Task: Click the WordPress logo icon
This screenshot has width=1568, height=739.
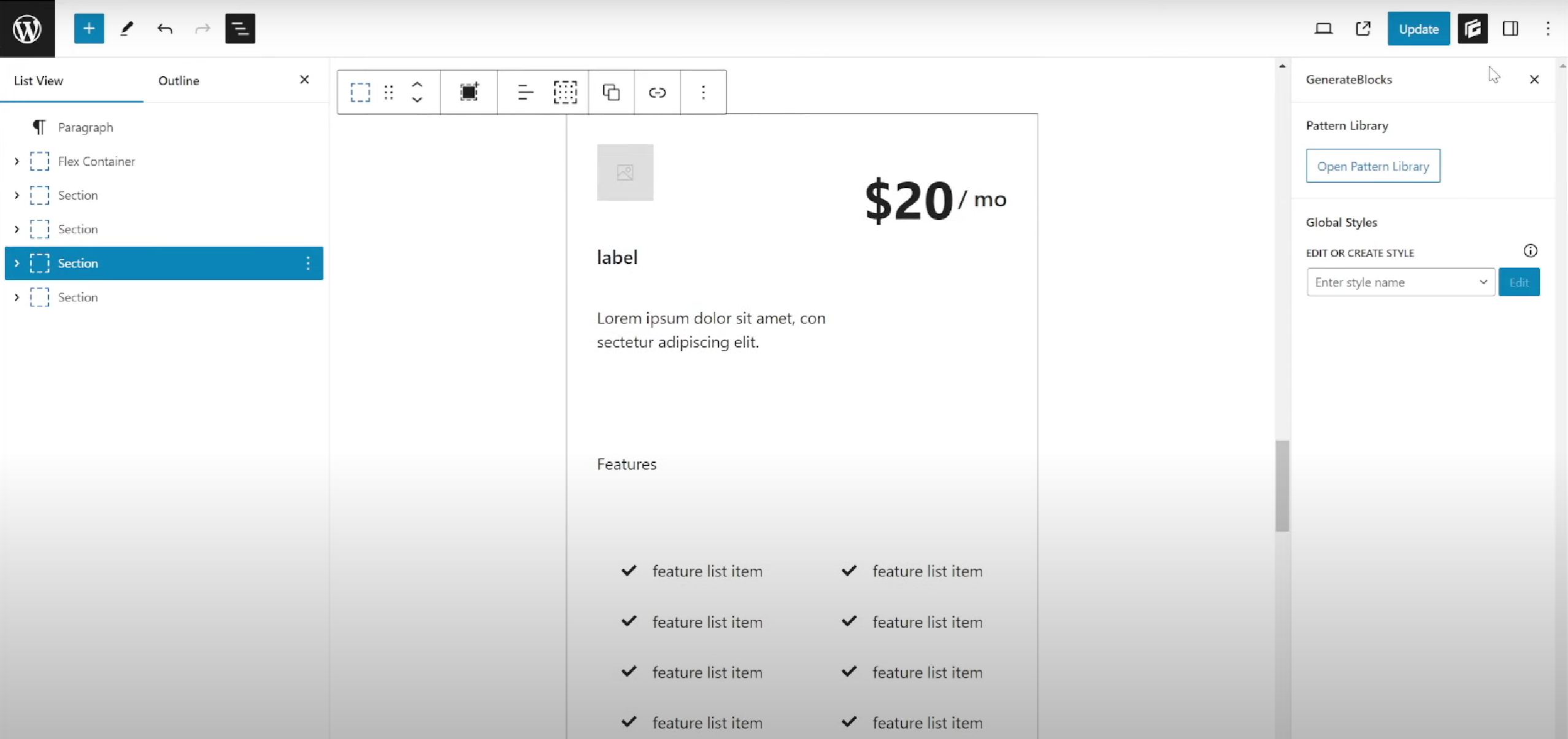Action: click(27, 28)
